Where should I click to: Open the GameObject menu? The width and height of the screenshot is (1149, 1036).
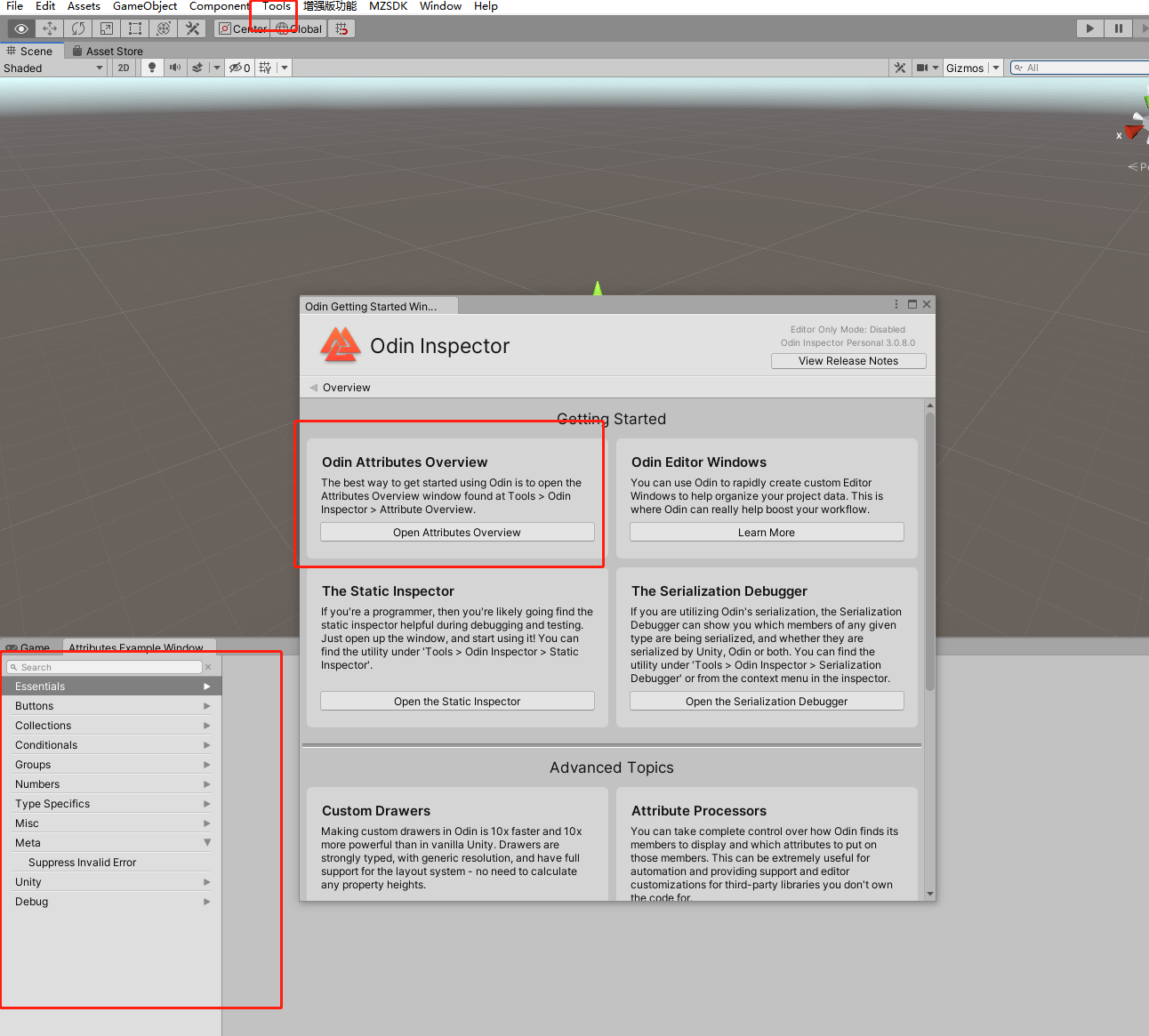click(x=145, y=6)
